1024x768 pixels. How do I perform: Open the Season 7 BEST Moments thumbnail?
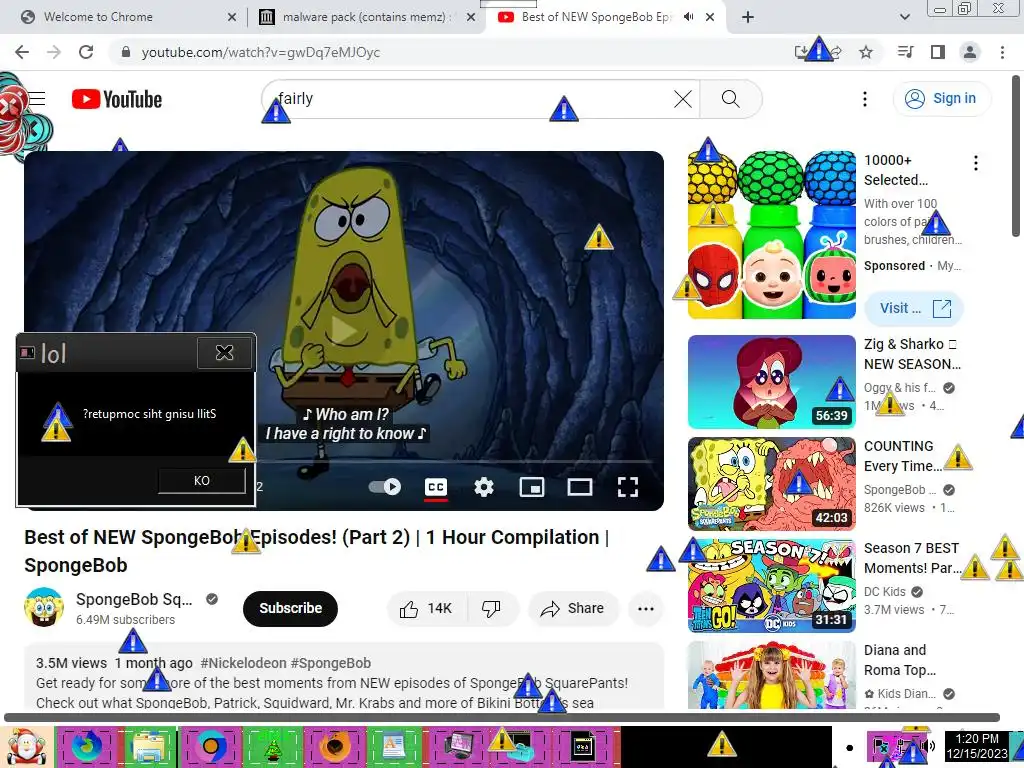(x=771, y=586)
